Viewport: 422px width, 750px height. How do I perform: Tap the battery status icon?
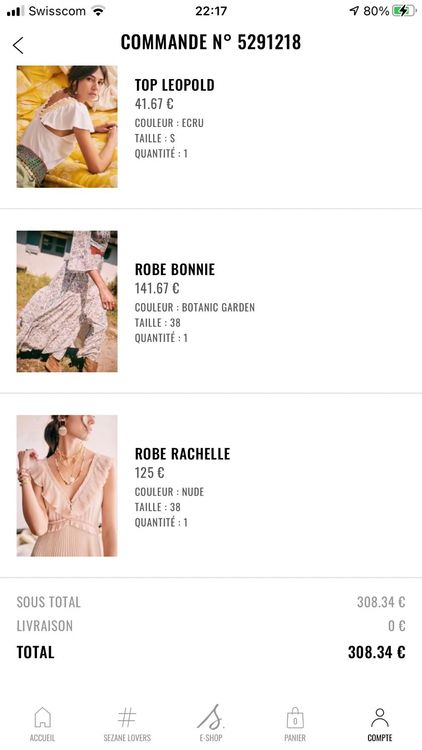tap(404, 11)
